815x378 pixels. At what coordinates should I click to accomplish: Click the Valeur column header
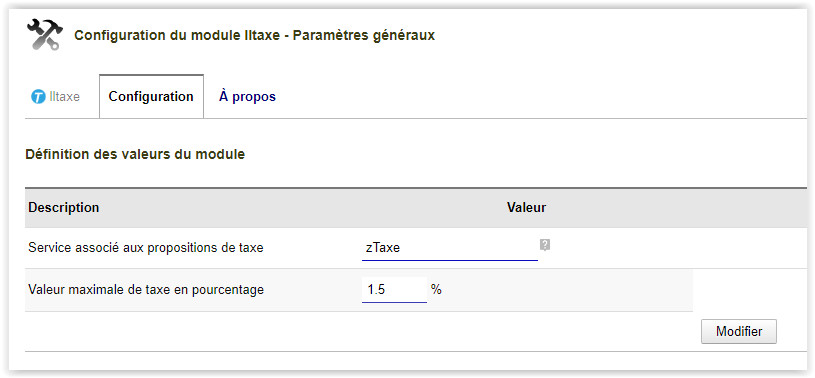[527, 207]
